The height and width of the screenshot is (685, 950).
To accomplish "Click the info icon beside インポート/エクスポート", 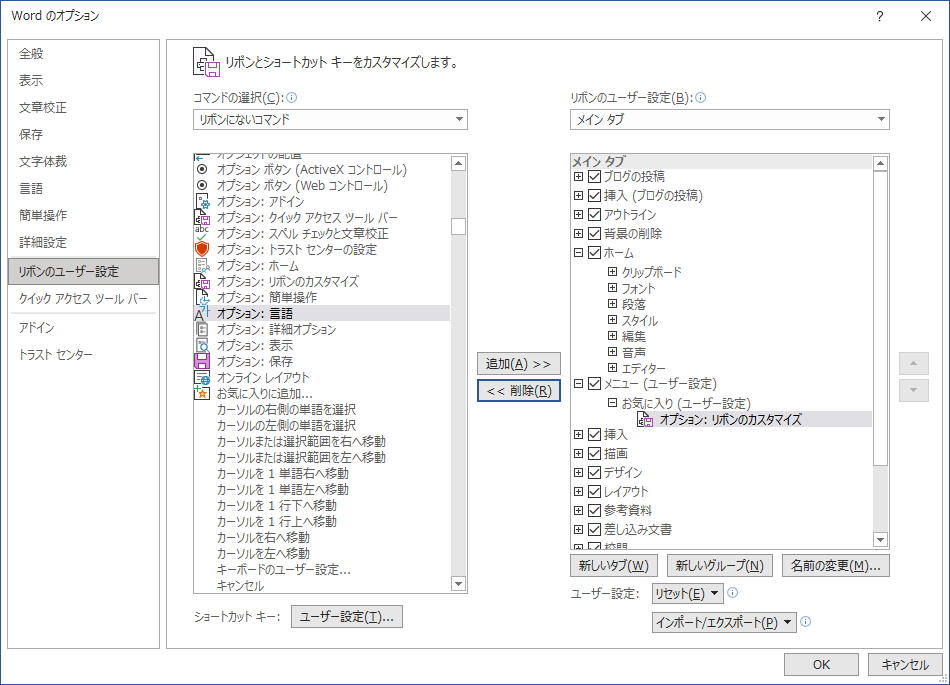I will pos(805,621).
